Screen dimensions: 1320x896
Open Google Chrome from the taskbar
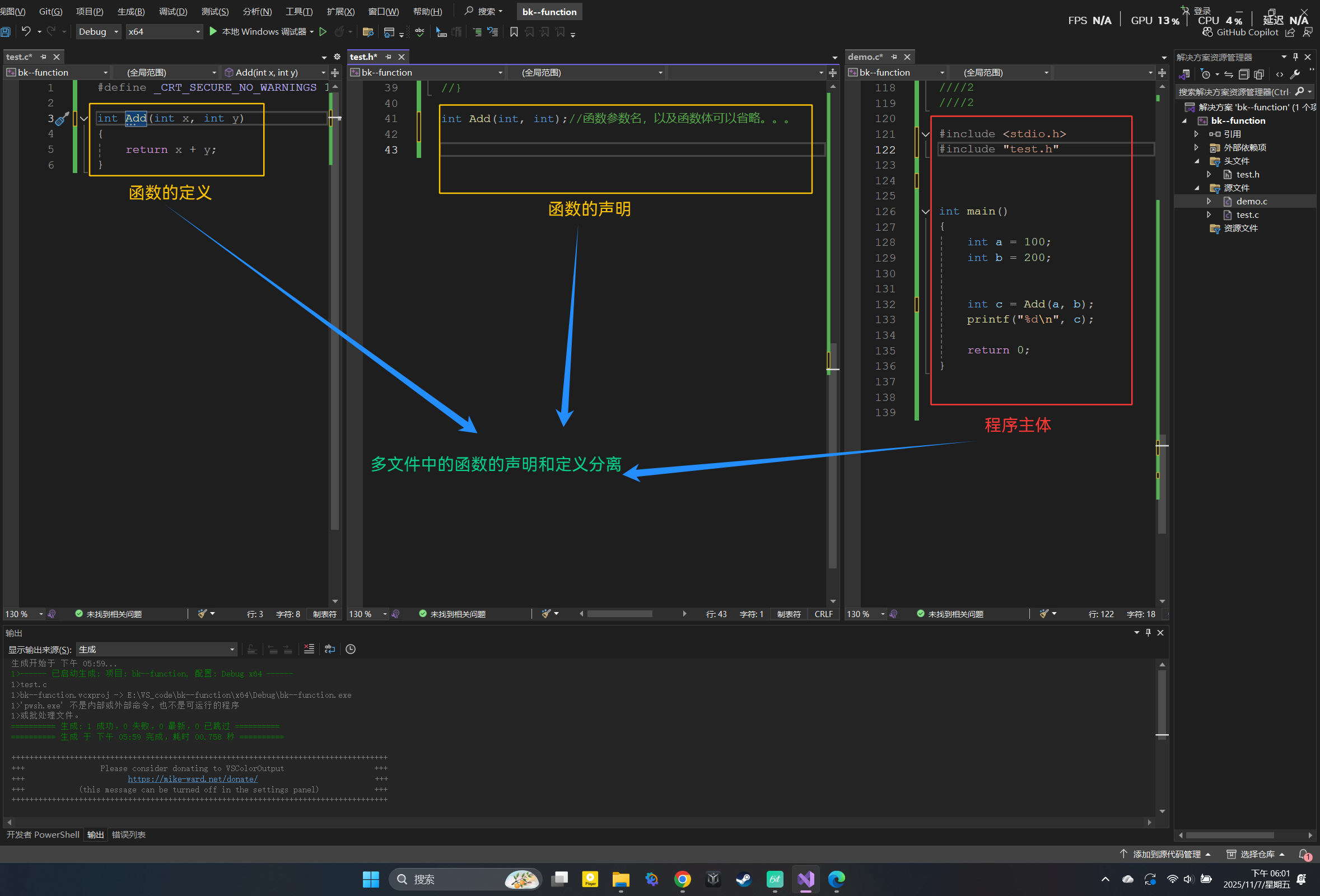click(x=682, y=879)
